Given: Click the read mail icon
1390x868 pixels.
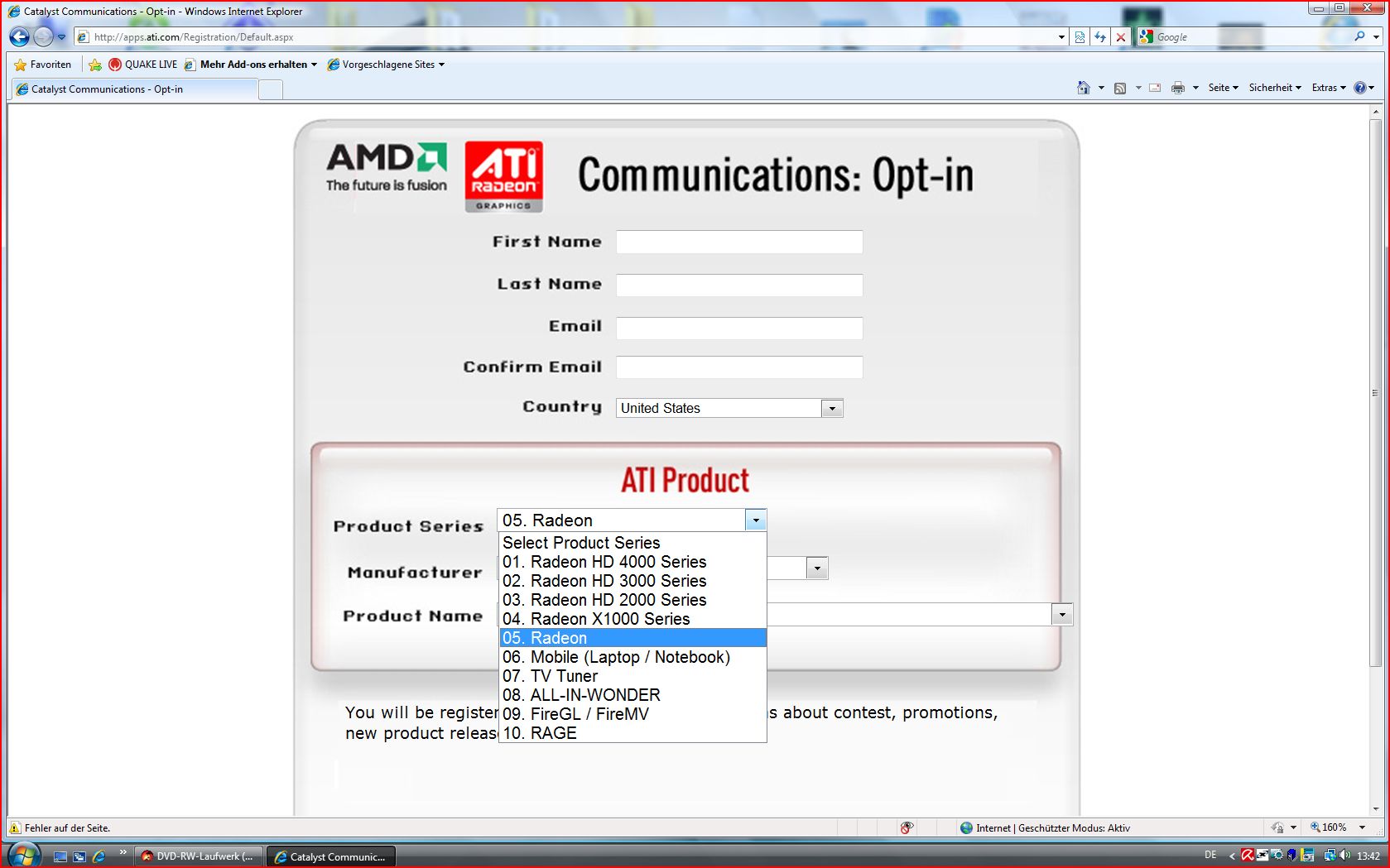Looking at the screenshot, I should [1155, 88].
